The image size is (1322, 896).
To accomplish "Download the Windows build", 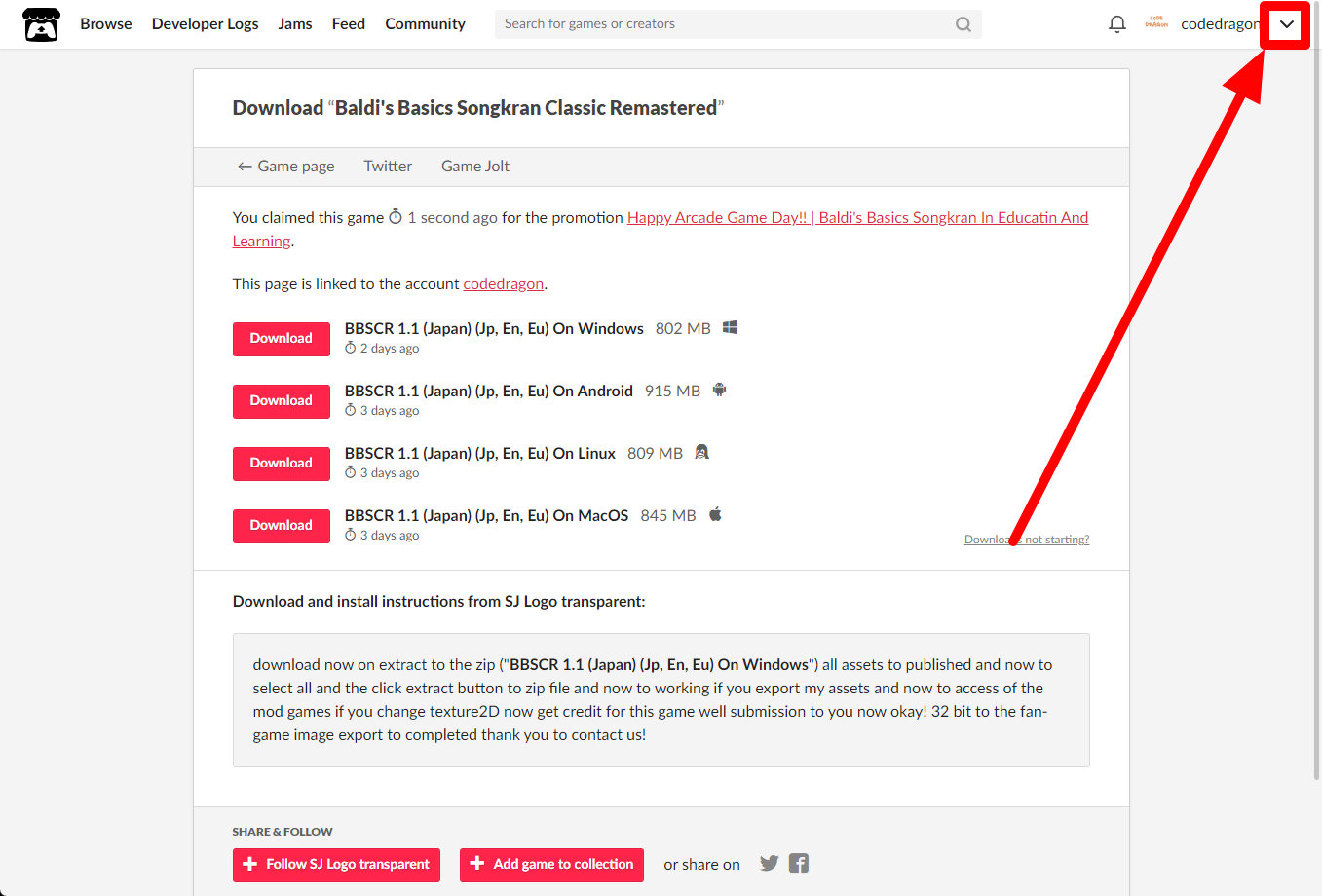I will pos(282,339).
